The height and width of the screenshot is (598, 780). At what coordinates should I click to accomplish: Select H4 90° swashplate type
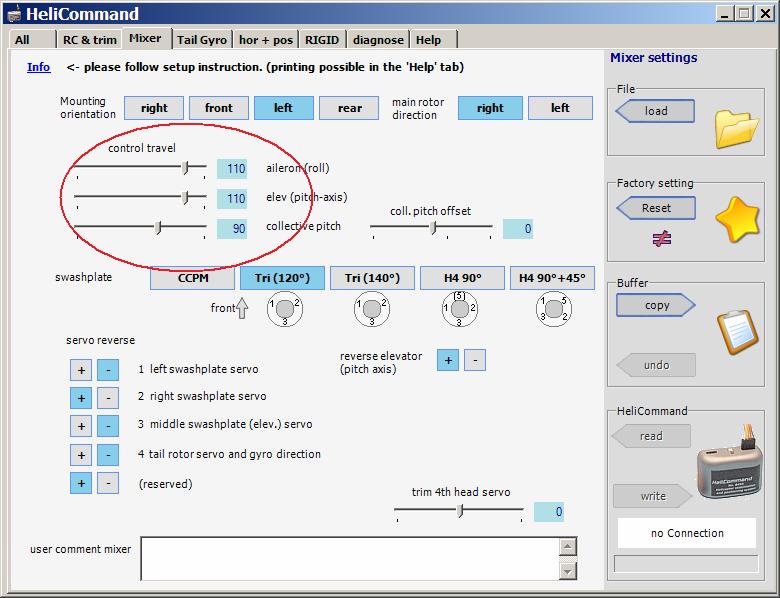[463, 278]
